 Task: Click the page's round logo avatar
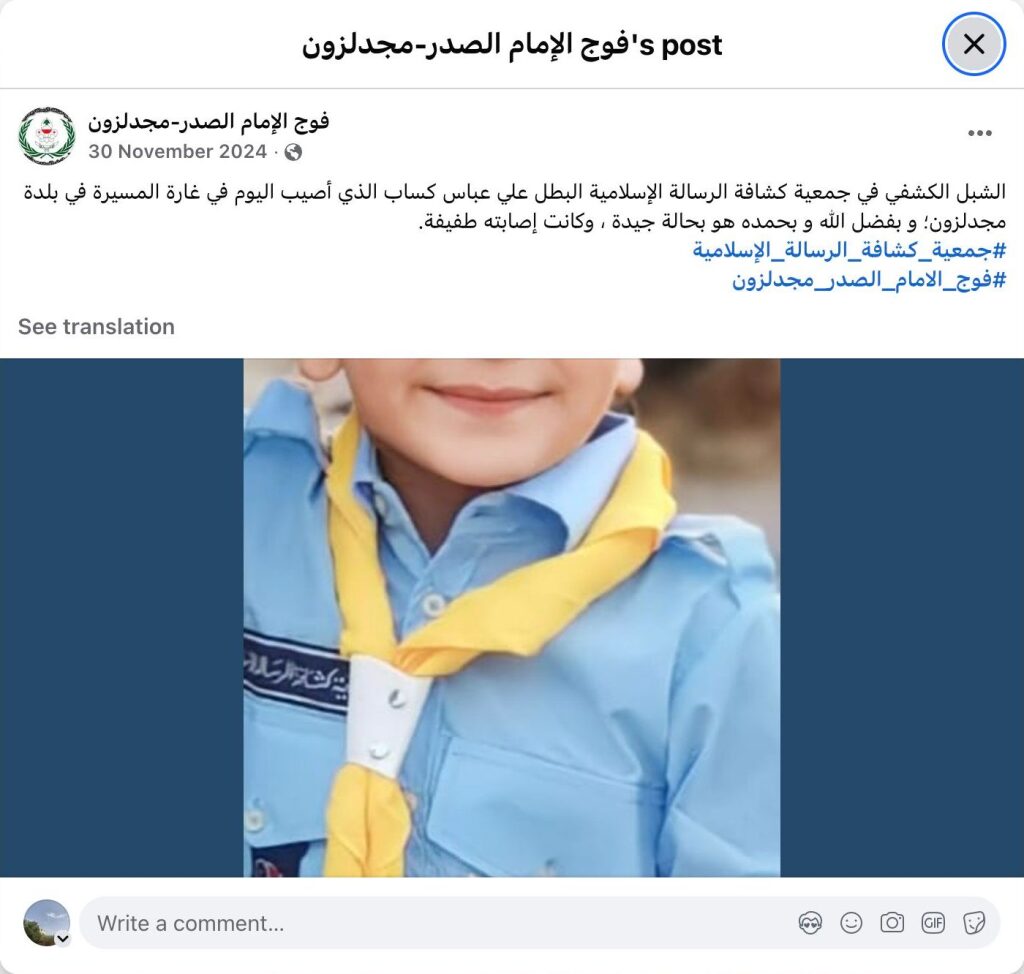(47, 136)
